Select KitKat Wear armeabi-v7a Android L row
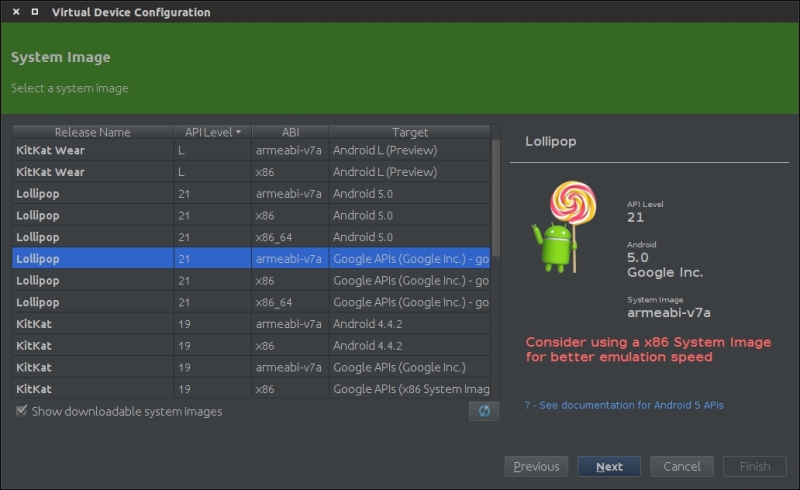This screenshot has width=800, height=490. (x=251, y=150)
